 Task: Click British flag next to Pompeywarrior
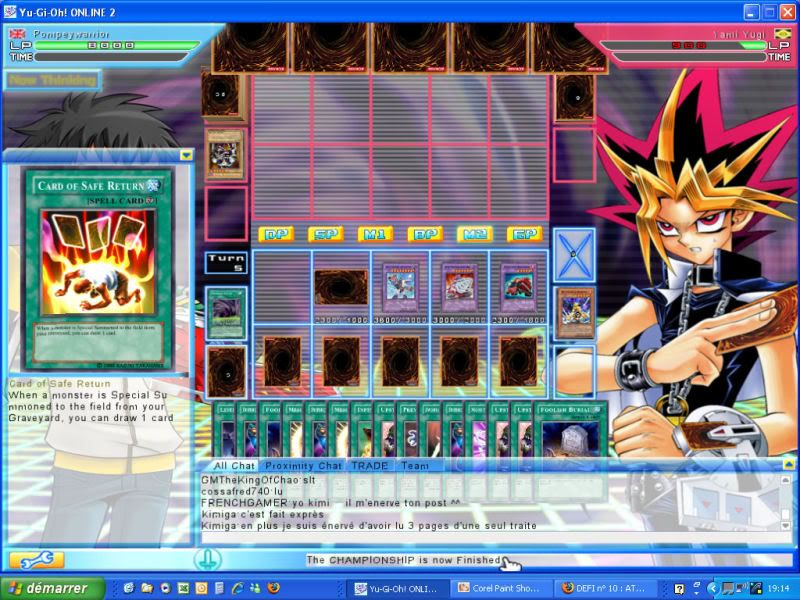(17, 34)
